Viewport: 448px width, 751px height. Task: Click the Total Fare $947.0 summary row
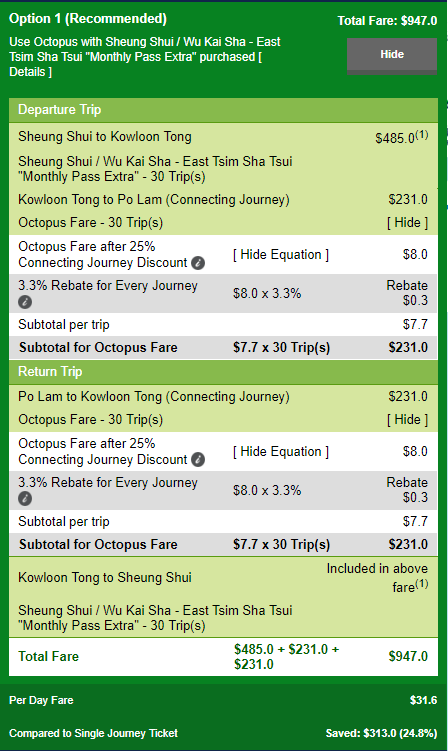click(x=223, y=657)
